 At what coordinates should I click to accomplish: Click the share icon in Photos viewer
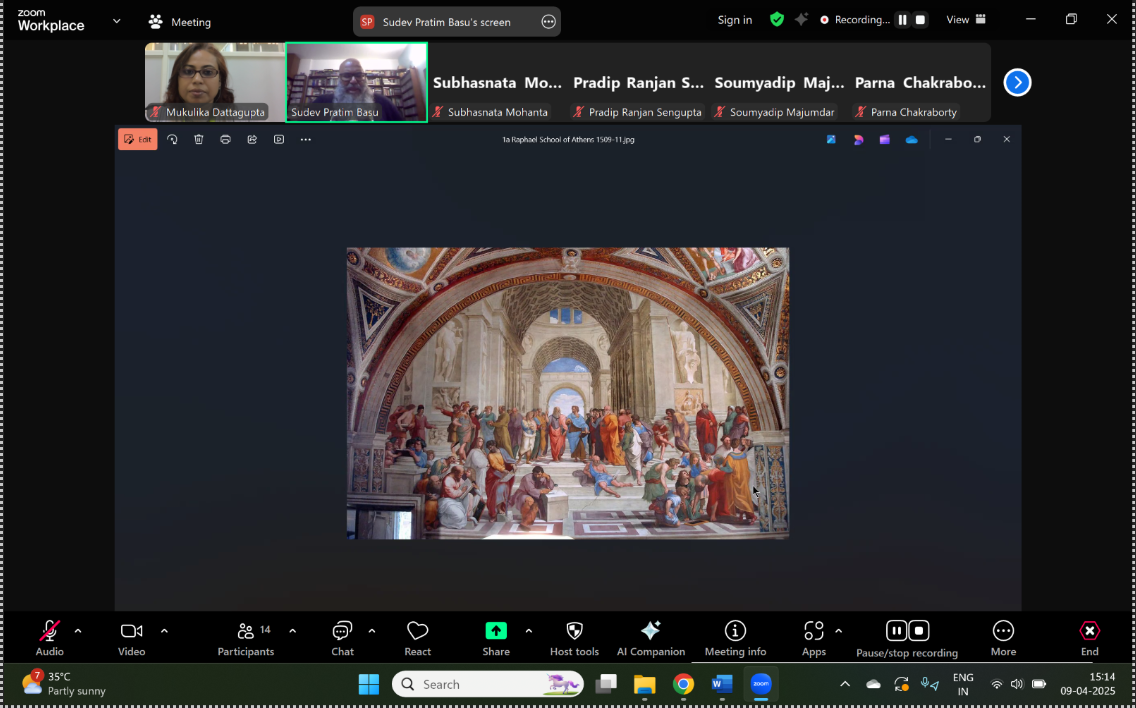[x=252, y=139]
